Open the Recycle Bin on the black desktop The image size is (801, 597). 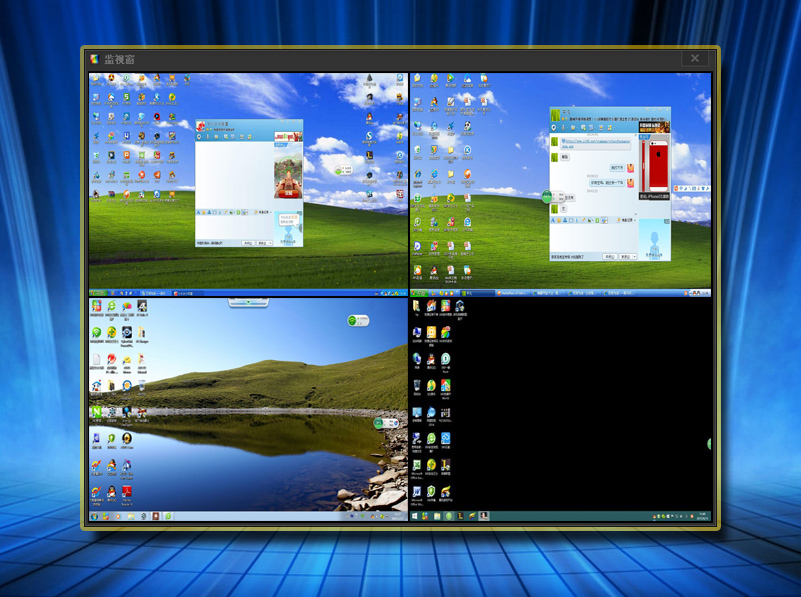coord(417,385)
